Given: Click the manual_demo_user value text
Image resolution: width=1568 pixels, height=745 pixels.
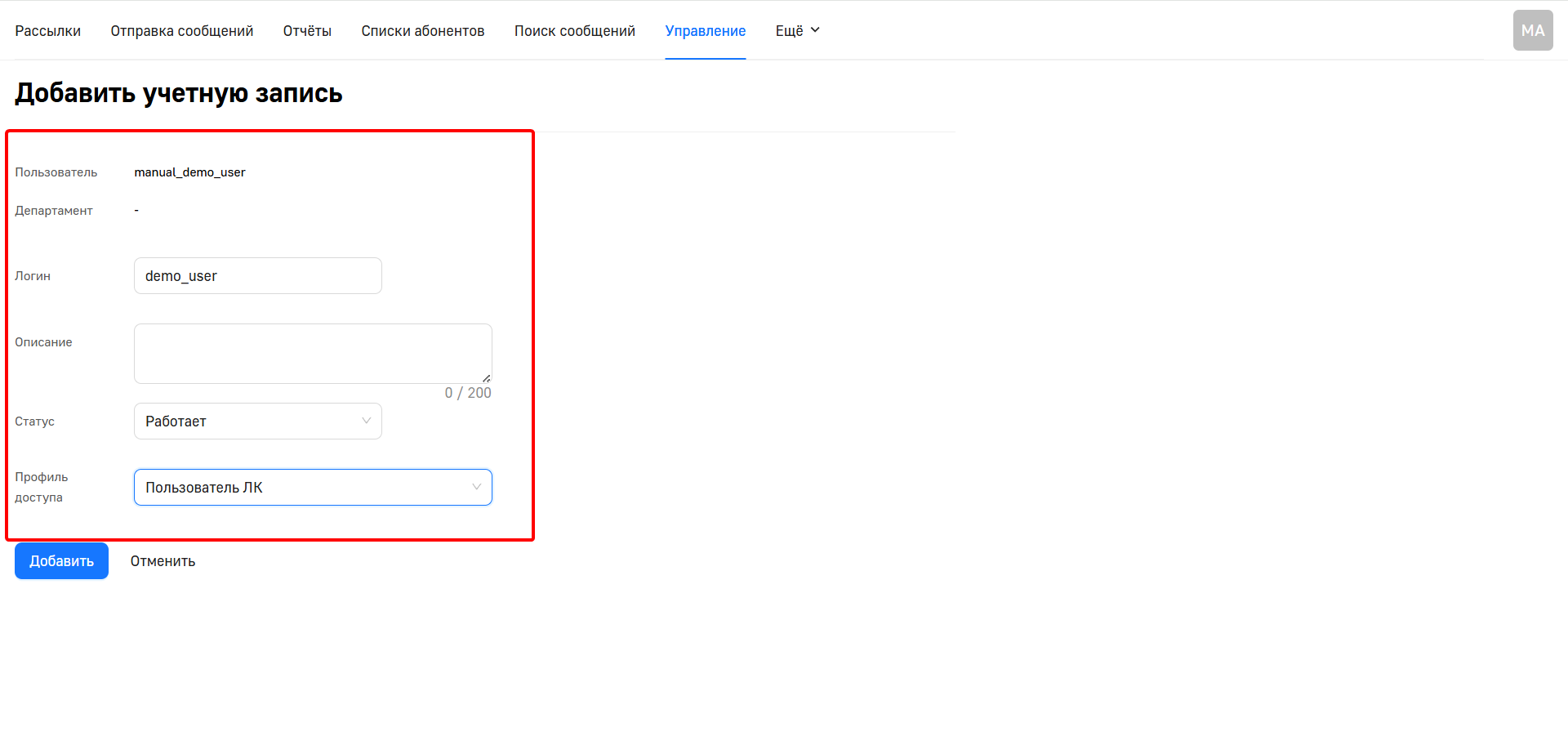Looking at the screenshot, I should (x=189, y=172).
